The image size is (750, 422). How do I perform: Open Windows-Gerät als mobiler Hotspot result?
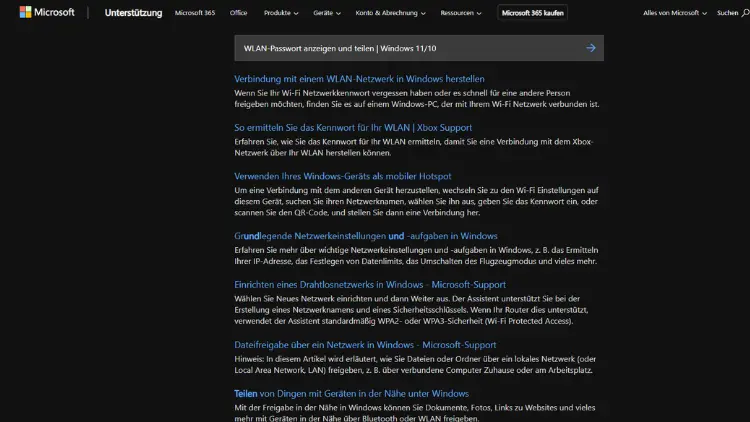click(342, 176)
